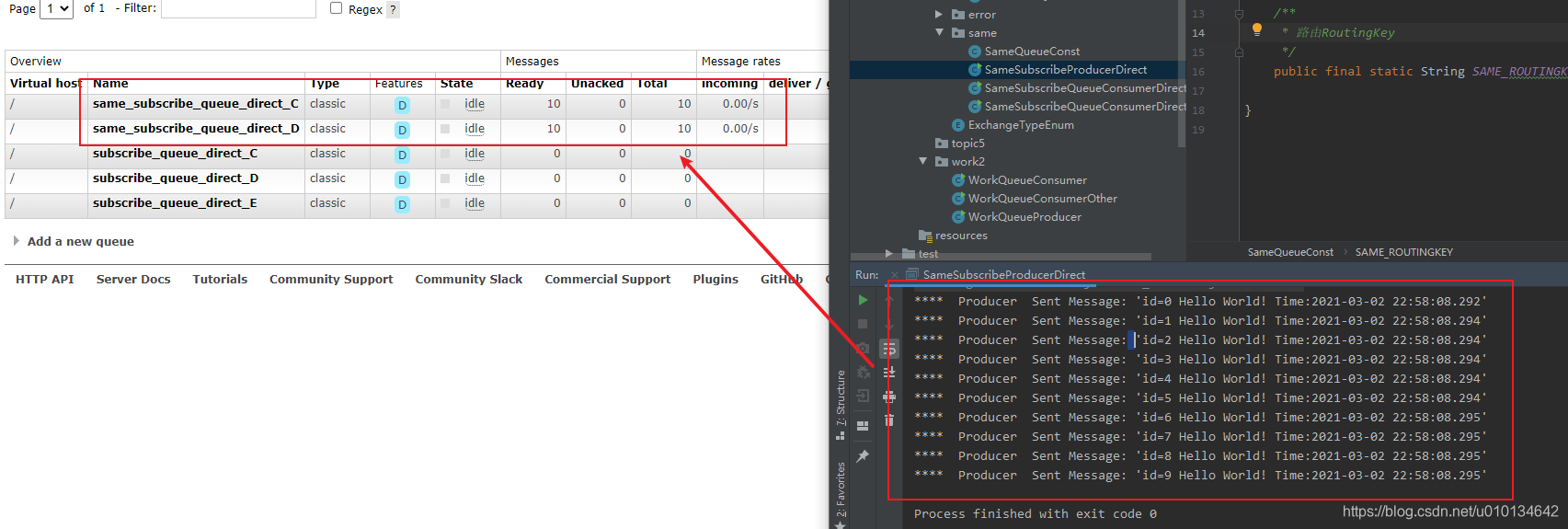Click the project tree horizontal scrollbar

[1001, 257]
